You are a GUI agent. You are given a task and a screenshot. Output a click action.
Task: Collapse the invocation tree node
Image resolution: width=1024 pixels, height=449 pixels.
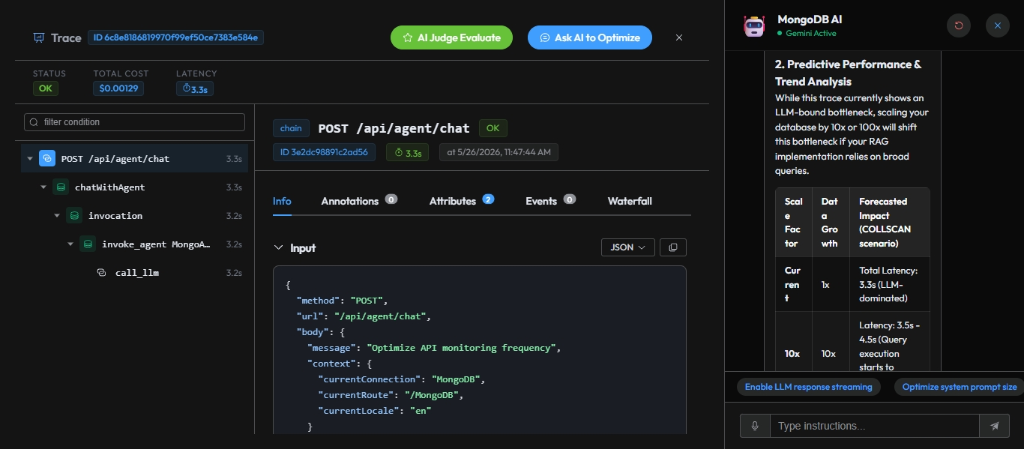point(57,216)
